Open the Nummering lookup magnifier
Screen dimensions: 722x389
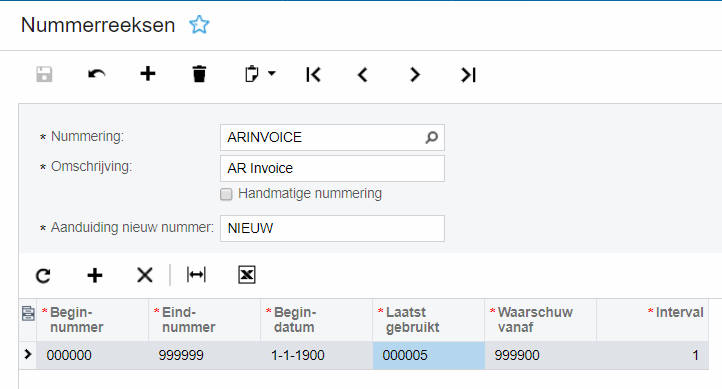pos(431,137)
